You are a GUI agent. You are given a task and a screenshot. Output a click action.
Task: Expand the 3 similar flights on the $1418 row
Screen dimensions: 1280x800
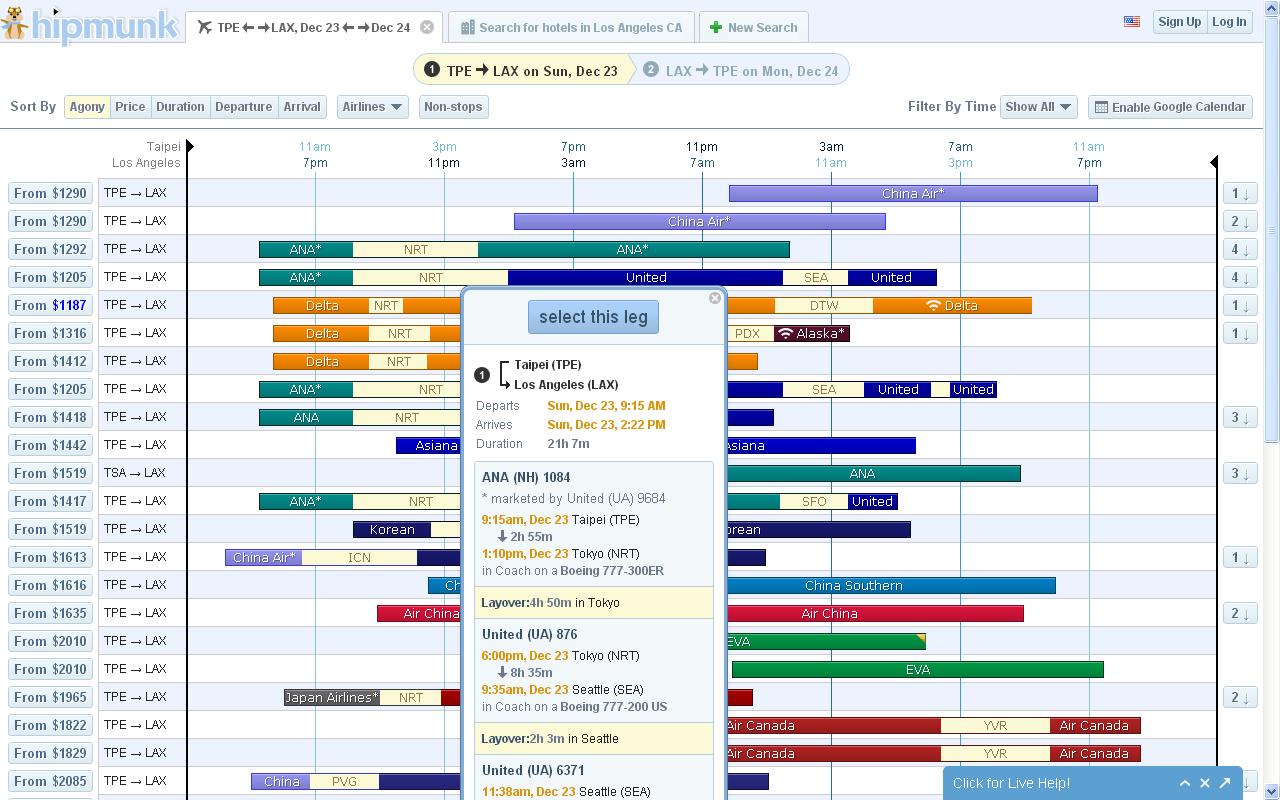1240,417
